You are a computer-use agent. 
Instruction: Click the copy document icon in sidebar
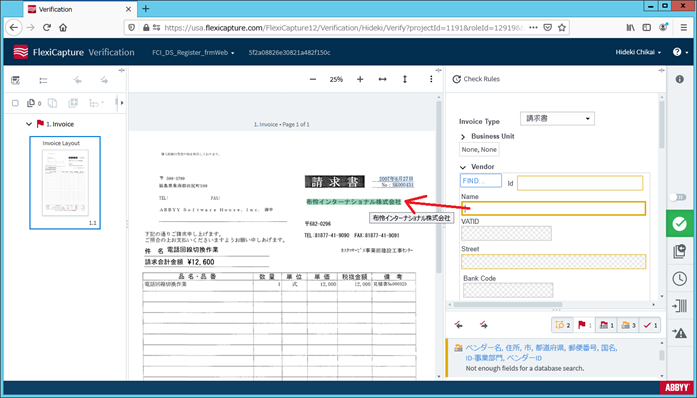[x=680, y=251]
